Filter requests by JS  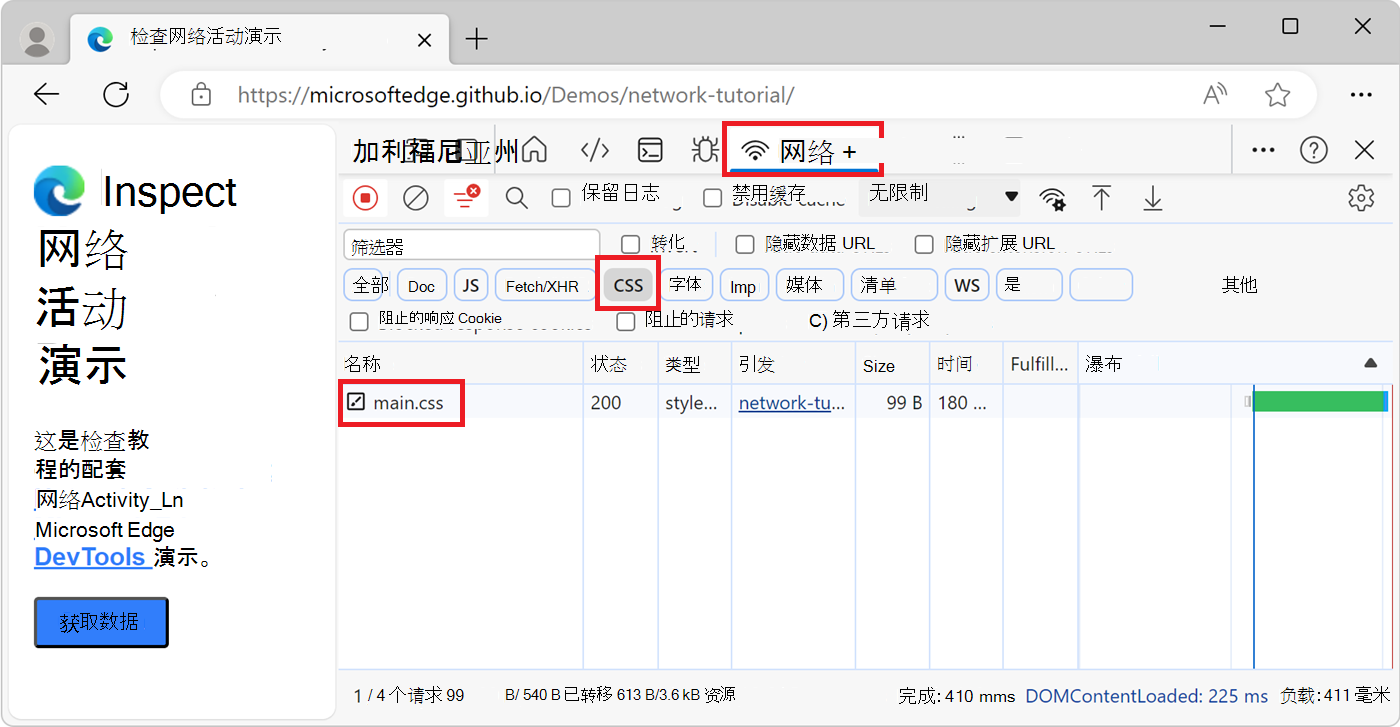click(x=471, y=285)
